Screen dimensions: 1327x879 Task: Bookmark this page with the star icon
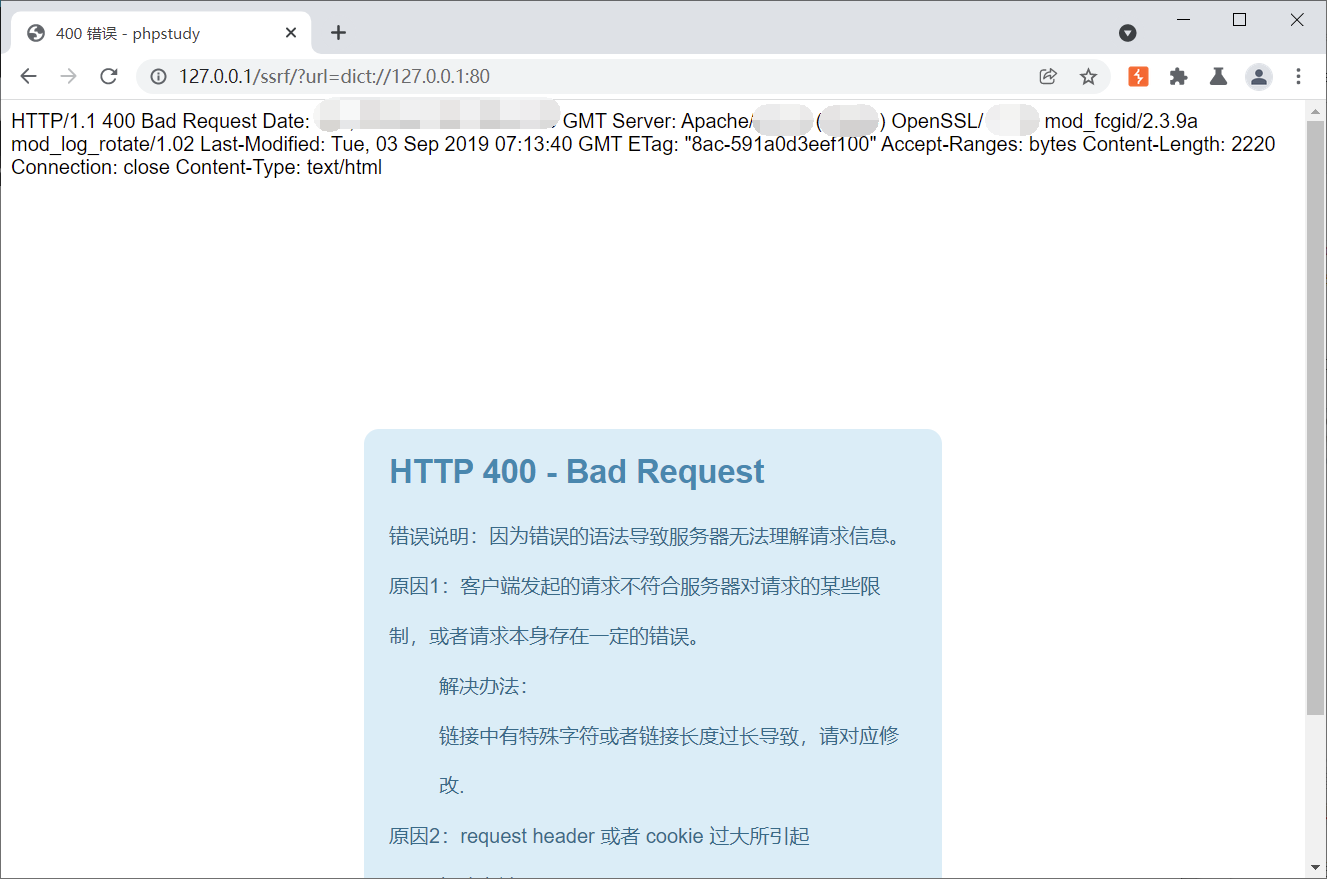(x=1088, y=76)
